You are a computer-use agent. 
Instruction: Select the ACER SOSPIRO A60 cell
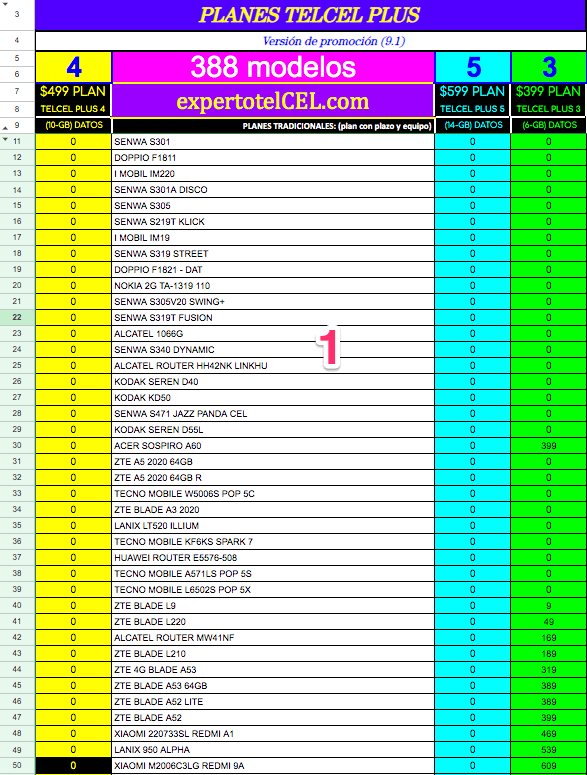coord(273,446)
